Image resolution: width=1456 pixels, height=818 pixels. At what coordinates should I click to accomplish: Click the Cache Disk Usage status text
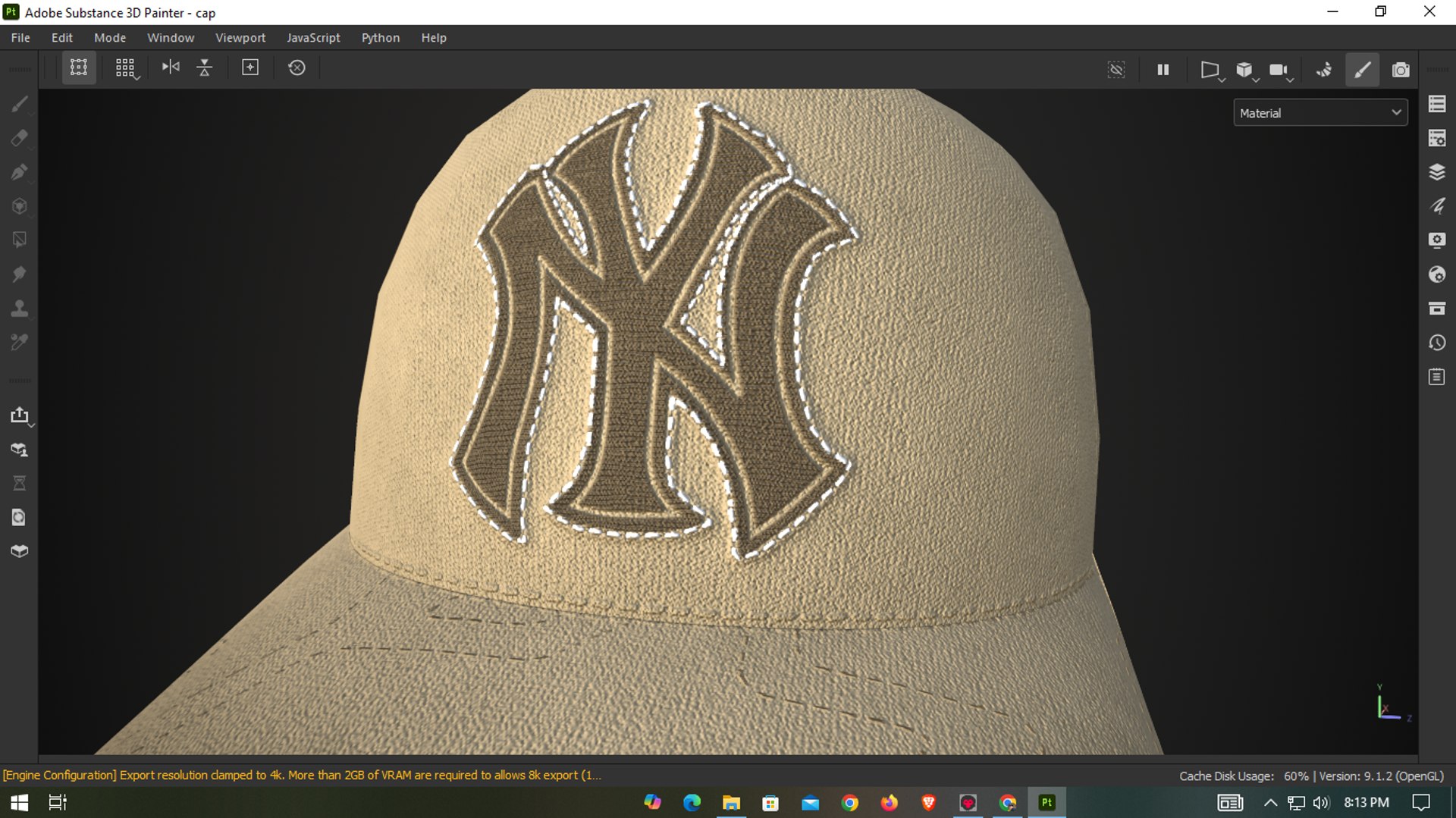pos(1244,776)
